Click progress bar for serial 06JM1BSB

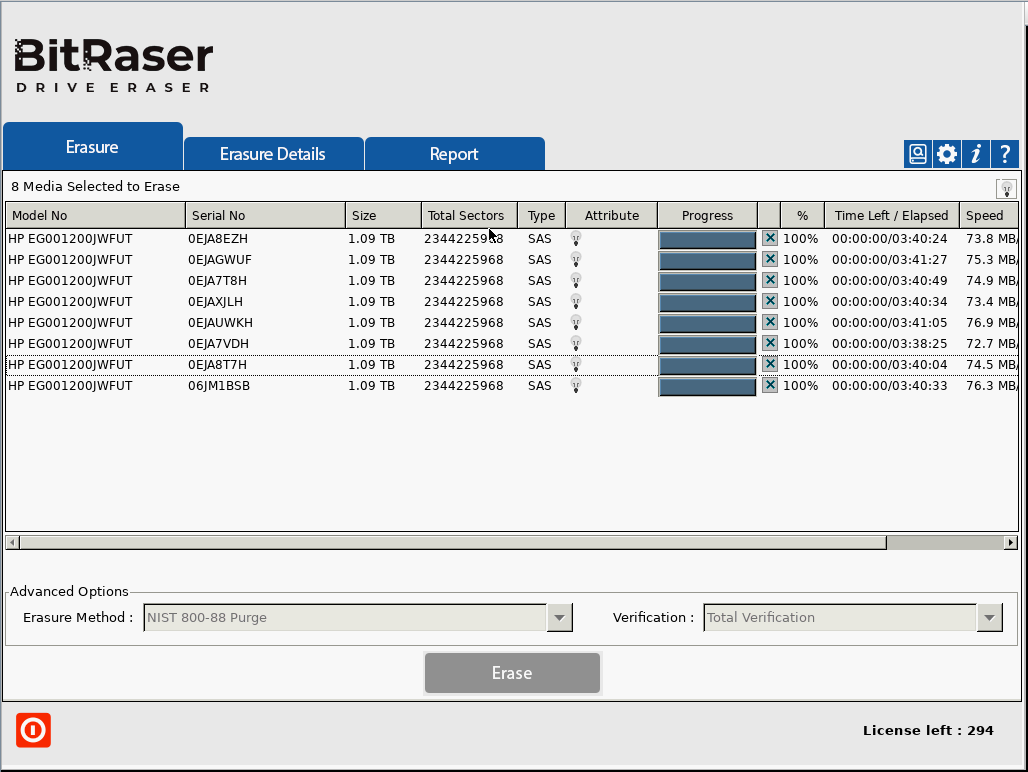[x=707, y=386]
